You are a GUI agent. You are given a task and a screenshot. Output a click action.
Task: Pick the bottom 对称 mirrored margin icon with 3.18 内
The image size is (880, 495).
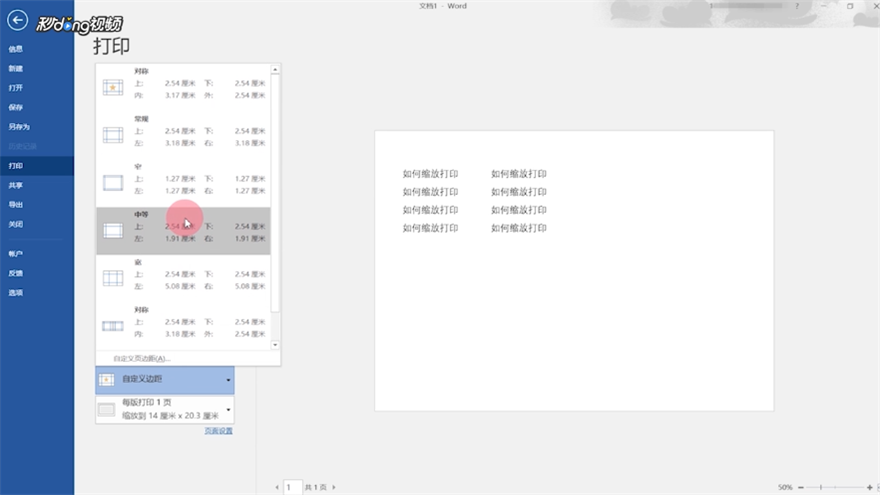point(113,326)
